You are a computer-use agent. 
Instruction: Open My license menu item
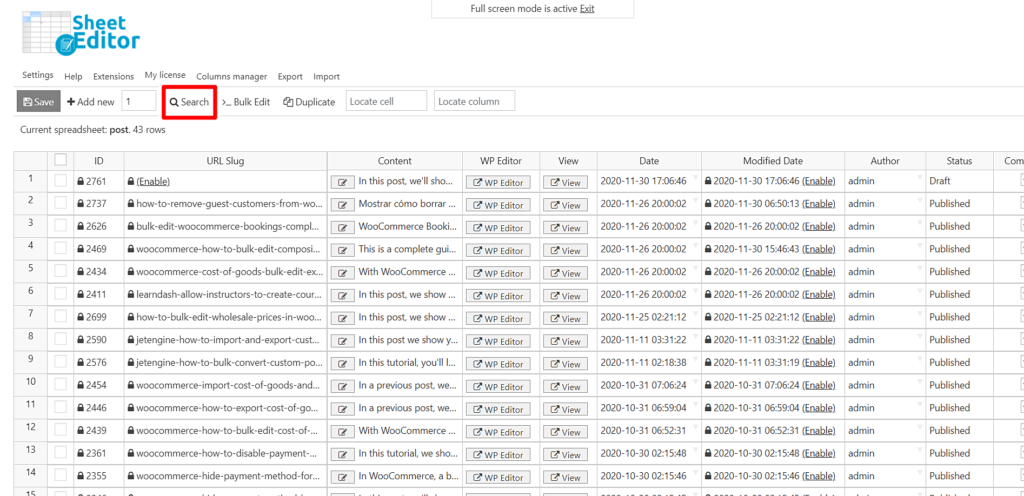[165, 75]
